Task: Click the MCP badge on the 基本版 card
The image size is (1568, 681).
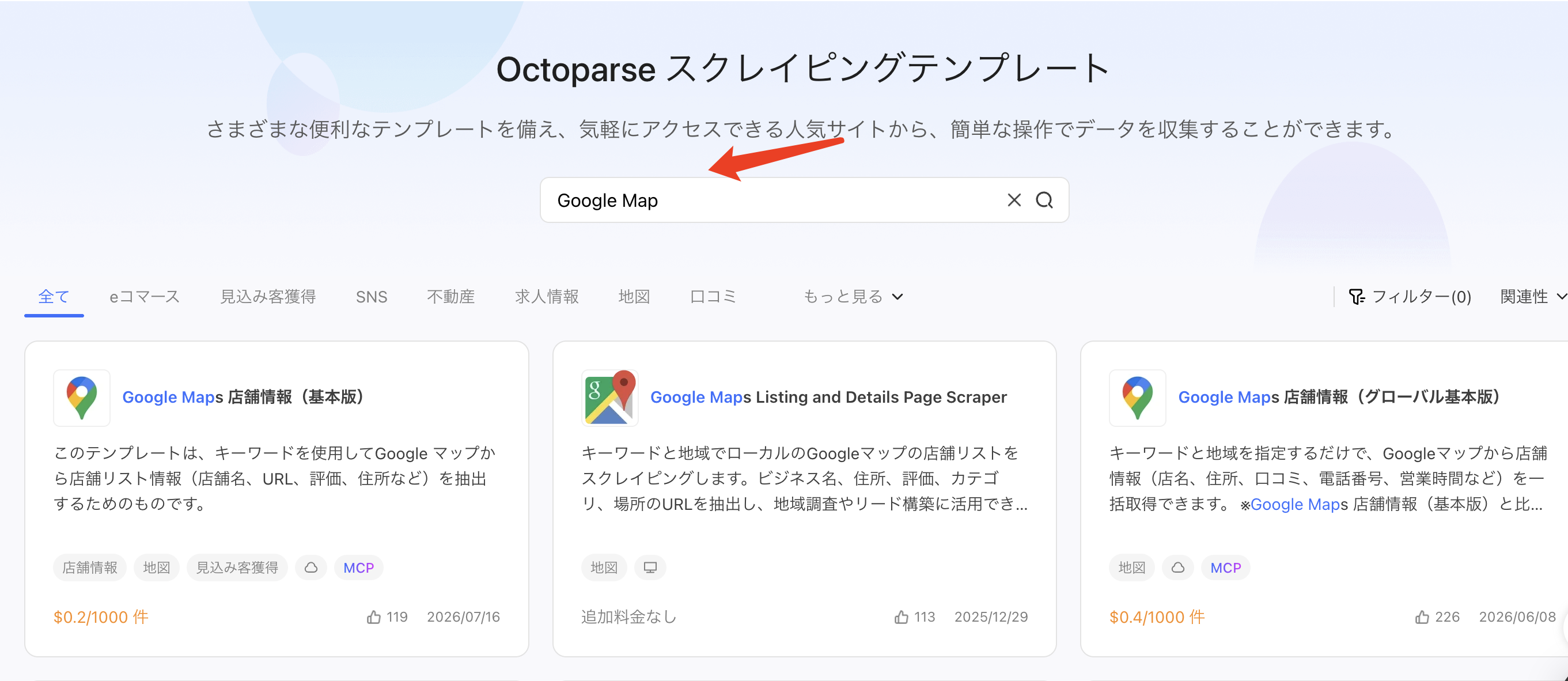Action: pos(358,568)
